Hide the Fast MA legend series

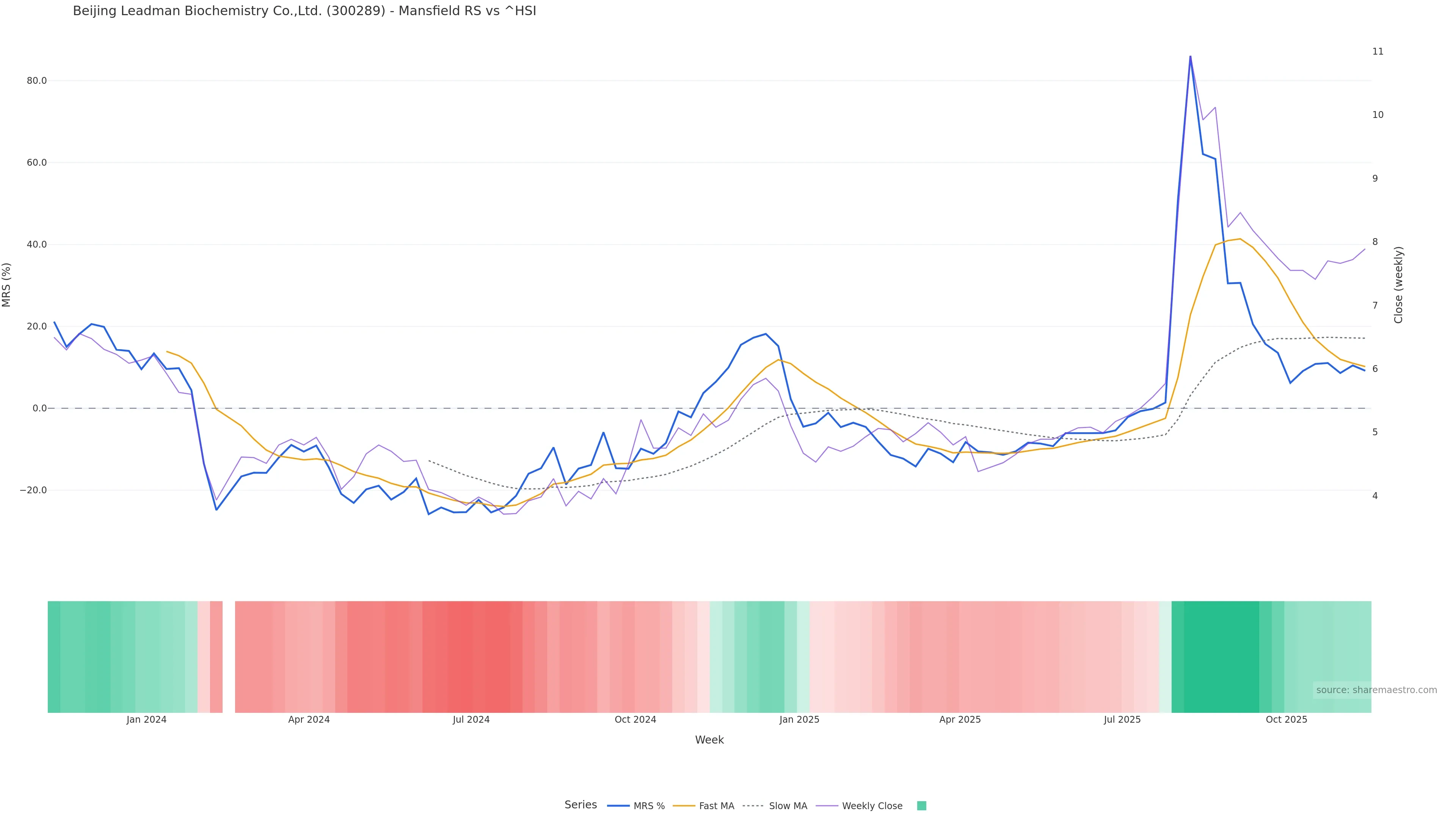[x=716, y=806]
